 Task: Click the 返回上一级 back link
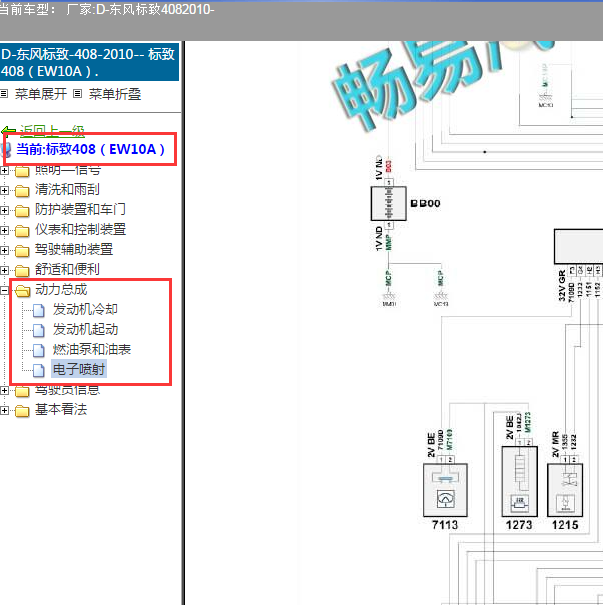pos(52,131)
